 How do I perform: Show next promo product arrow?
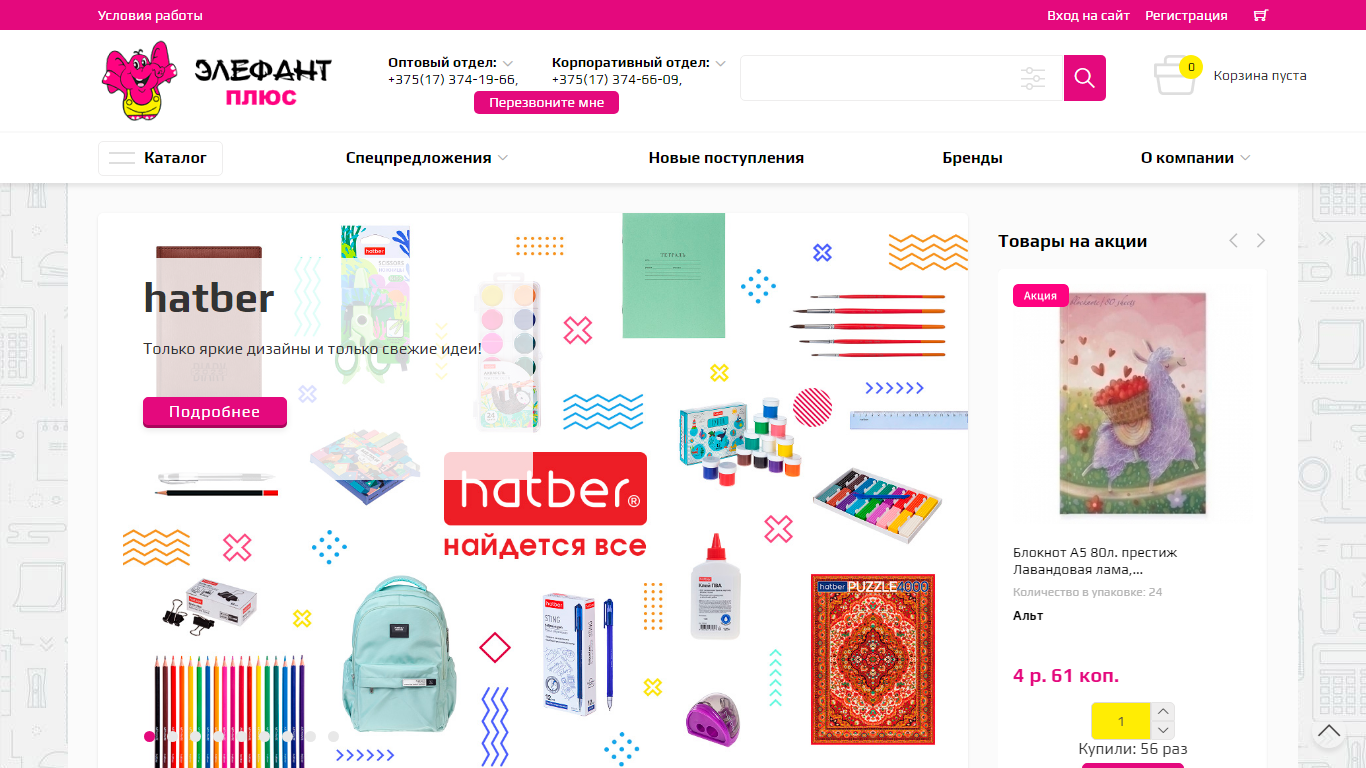(x=1261, y=241)
